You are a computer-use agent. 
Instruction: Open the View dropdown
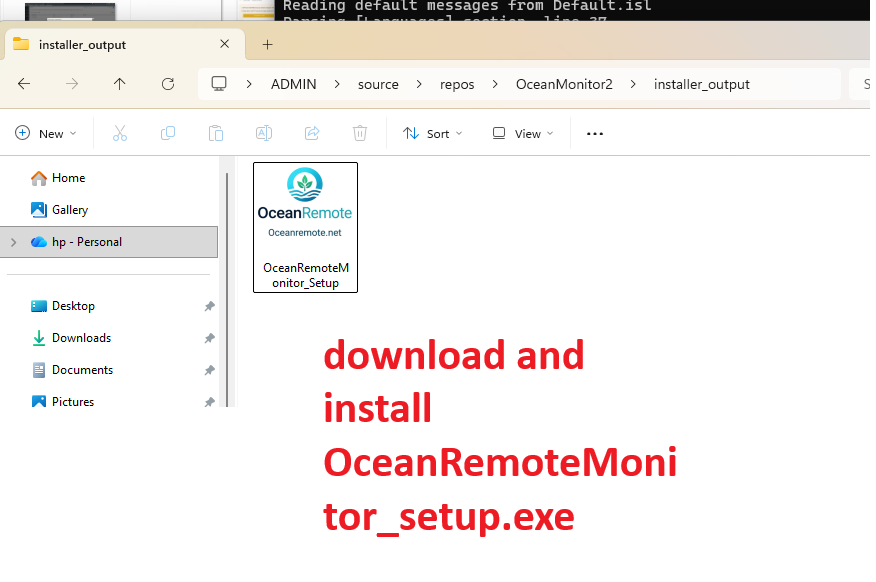[523, 133]
